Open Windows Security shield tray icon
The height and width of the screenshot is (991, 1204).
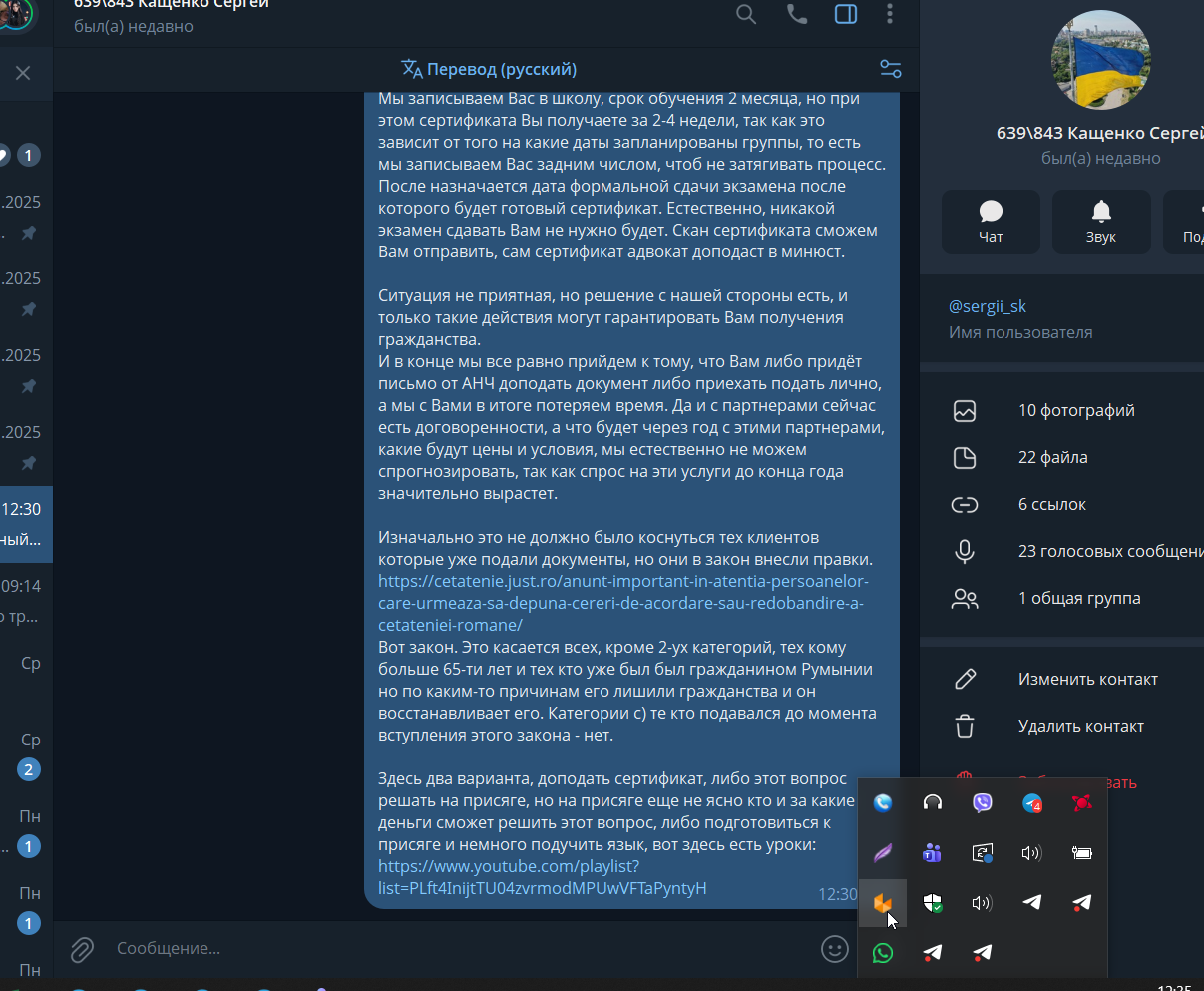tap(933, 903)
